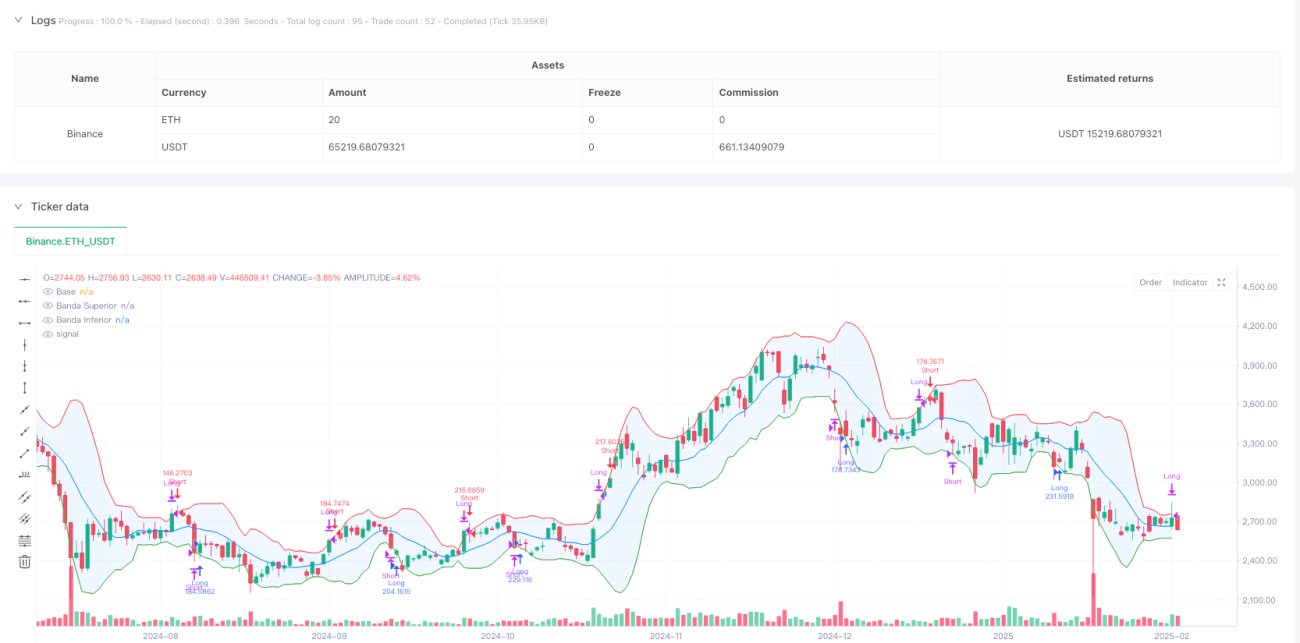The width and height of the screenshot is (1300, 643).
Task: Open the Binance.ETH_USDT tab
Action: tap(70, 241)
